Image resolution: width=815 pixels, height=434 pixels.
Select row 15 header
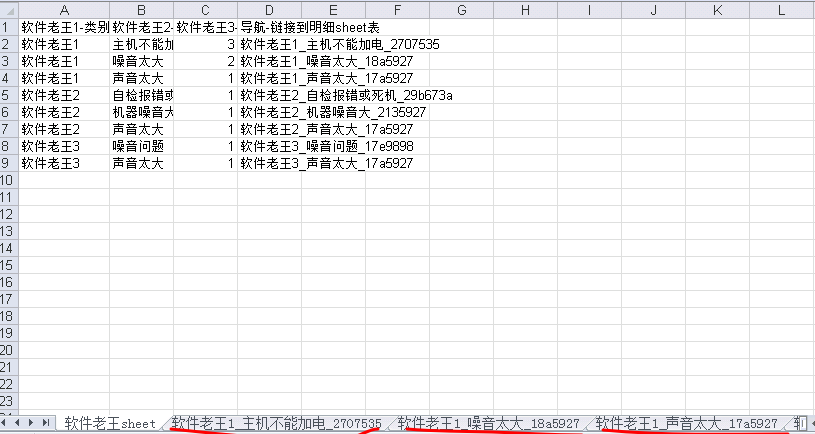[x=9, y=265]
